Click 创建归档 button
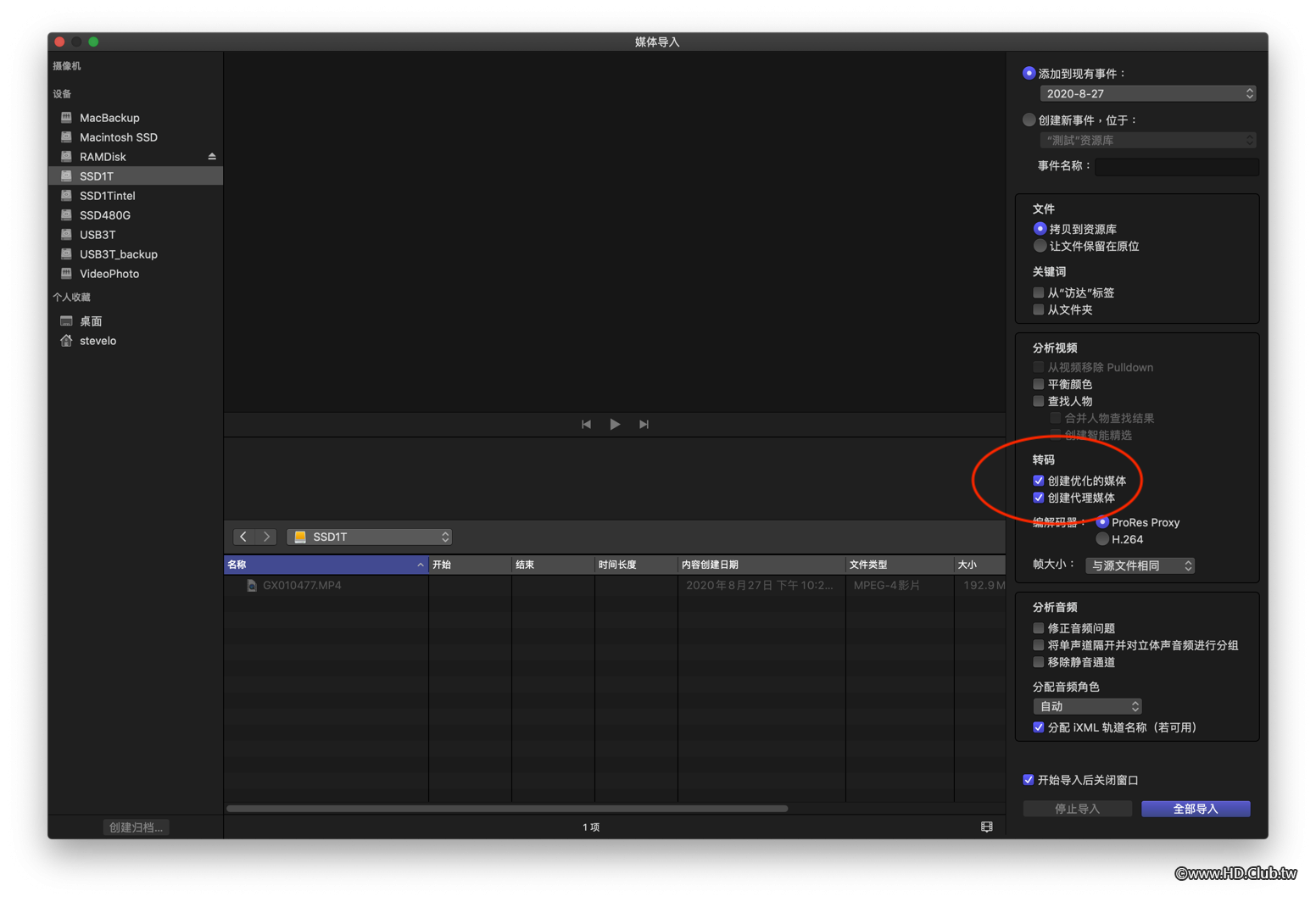This screenshot has width=1316, height=902. [x=136, y=827]
